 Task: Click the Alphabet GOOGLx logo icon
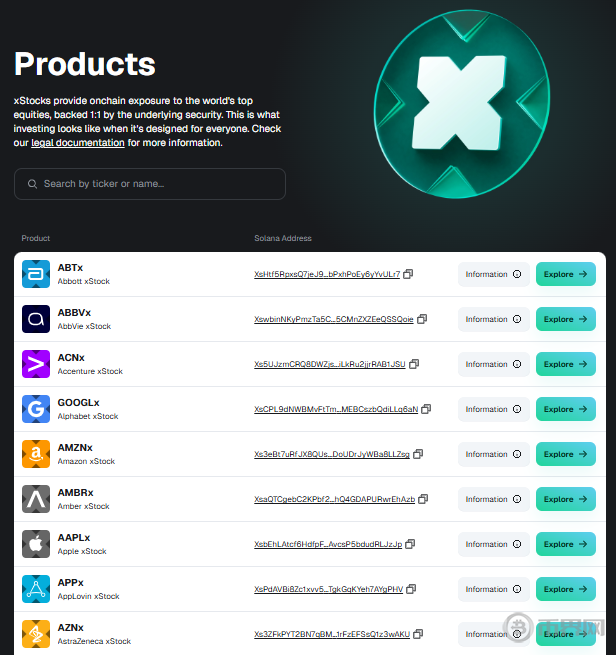36,409
